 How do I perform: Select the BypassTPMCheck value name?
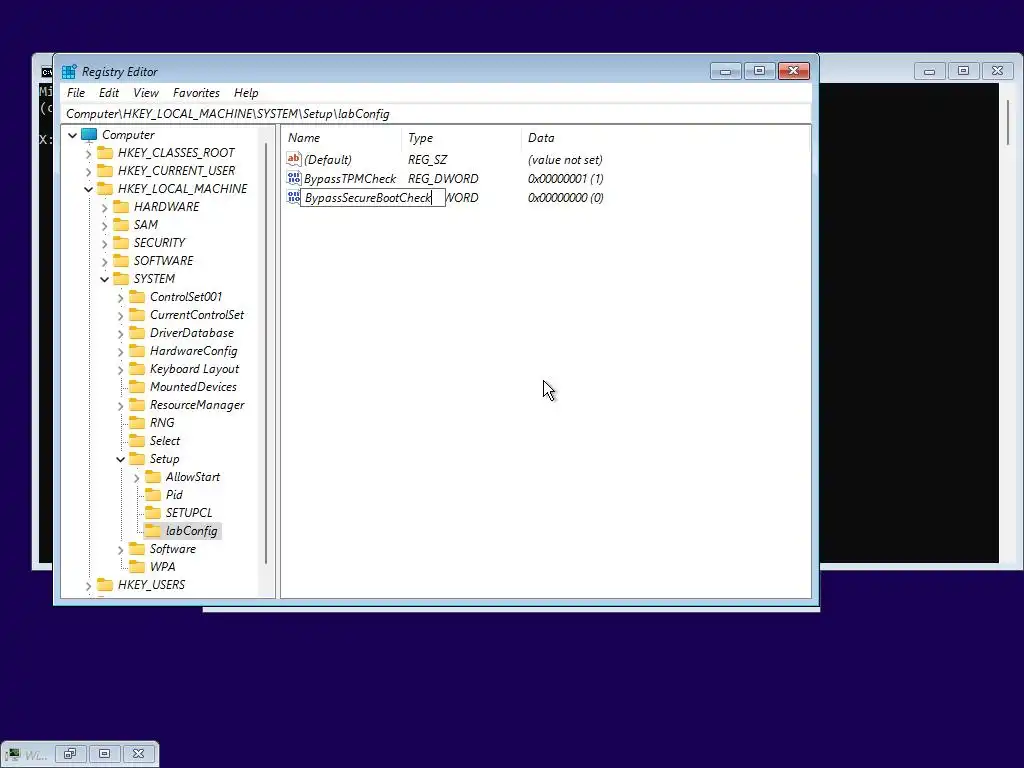(x=349, y=178)
